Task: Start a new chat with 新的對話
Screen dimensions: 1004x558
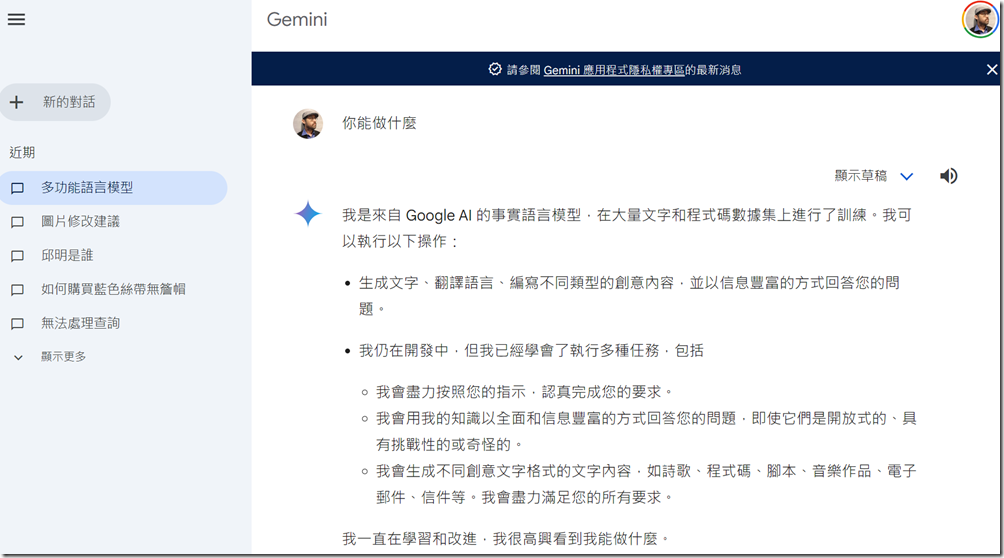Action: coord(55,102)
